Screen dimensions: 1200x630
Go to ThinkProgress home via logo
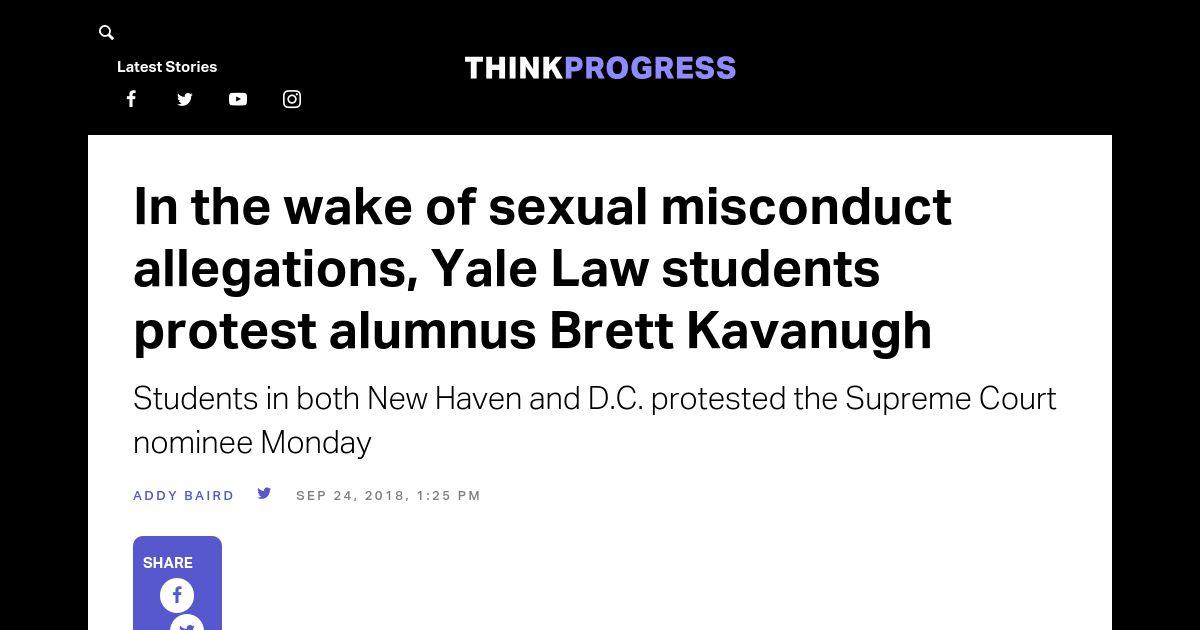600,68
